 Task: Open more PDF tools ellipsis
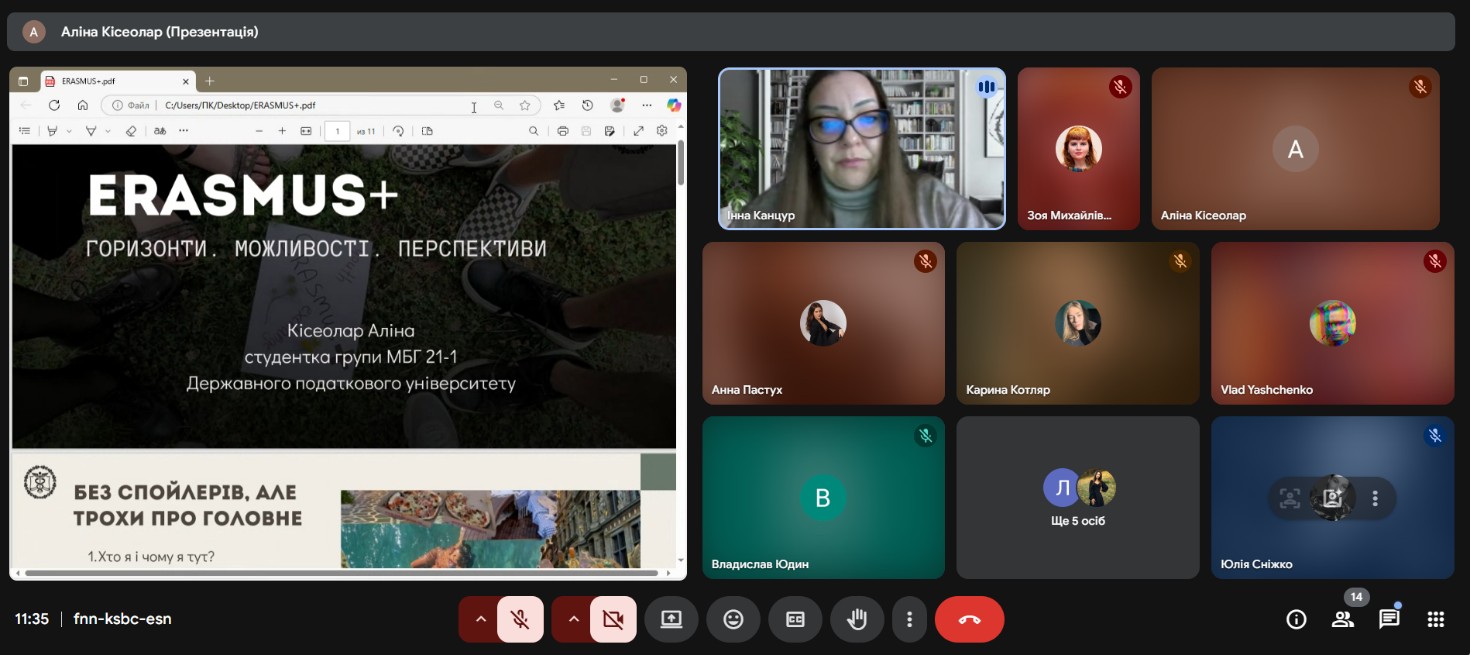click(183, 131)
